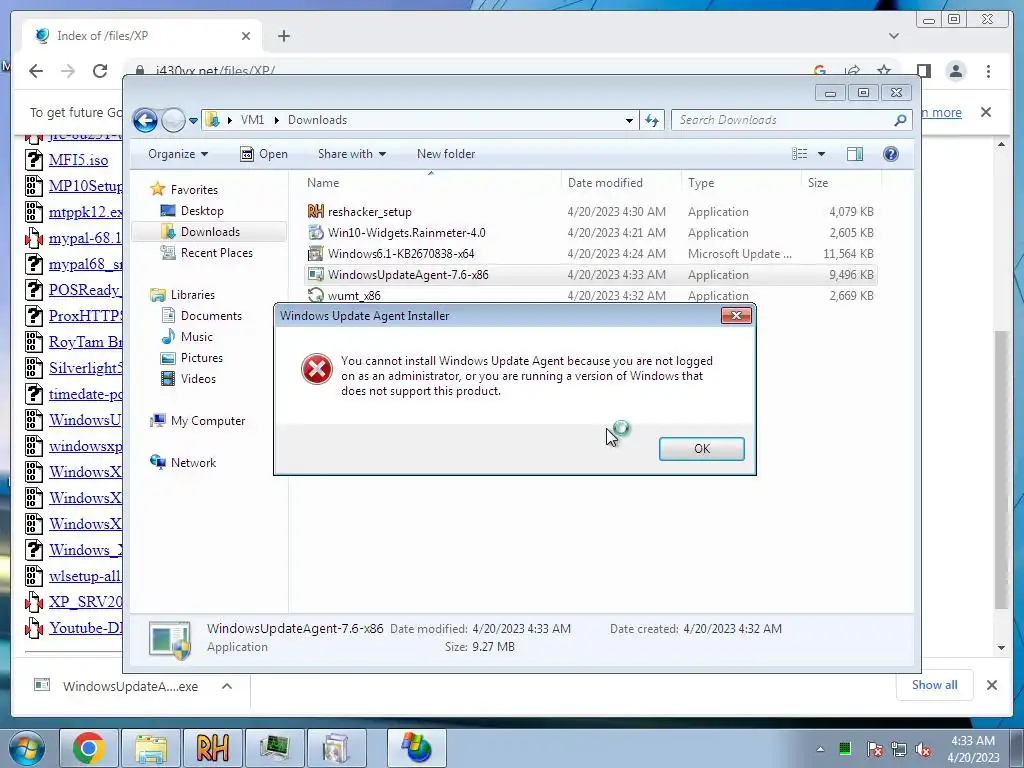
Task: Toggle the preview pane button
Action: (855, 154)
